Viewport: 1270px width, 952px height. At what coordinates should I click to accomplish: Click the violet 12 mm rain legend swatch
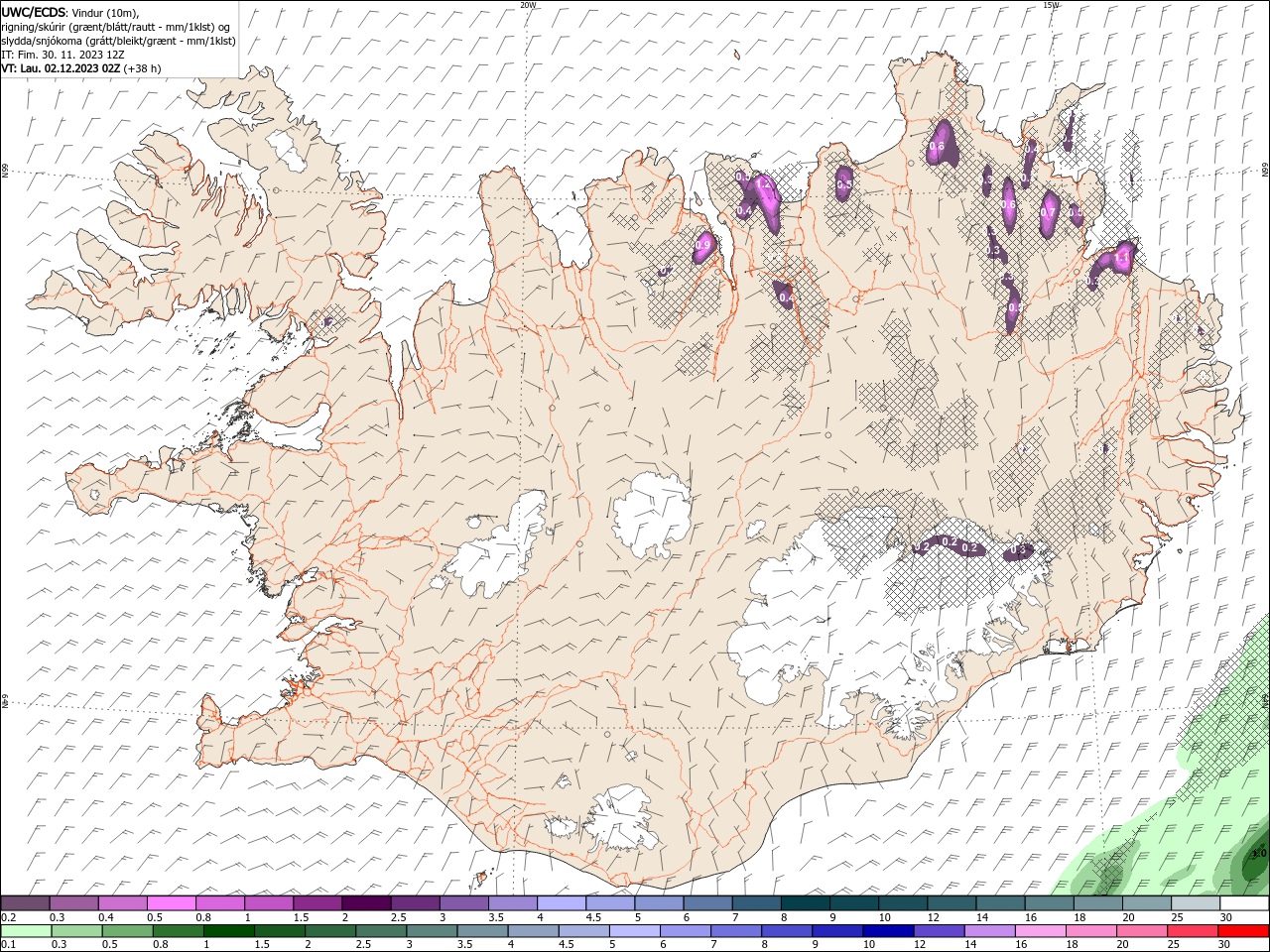point(938,931)
